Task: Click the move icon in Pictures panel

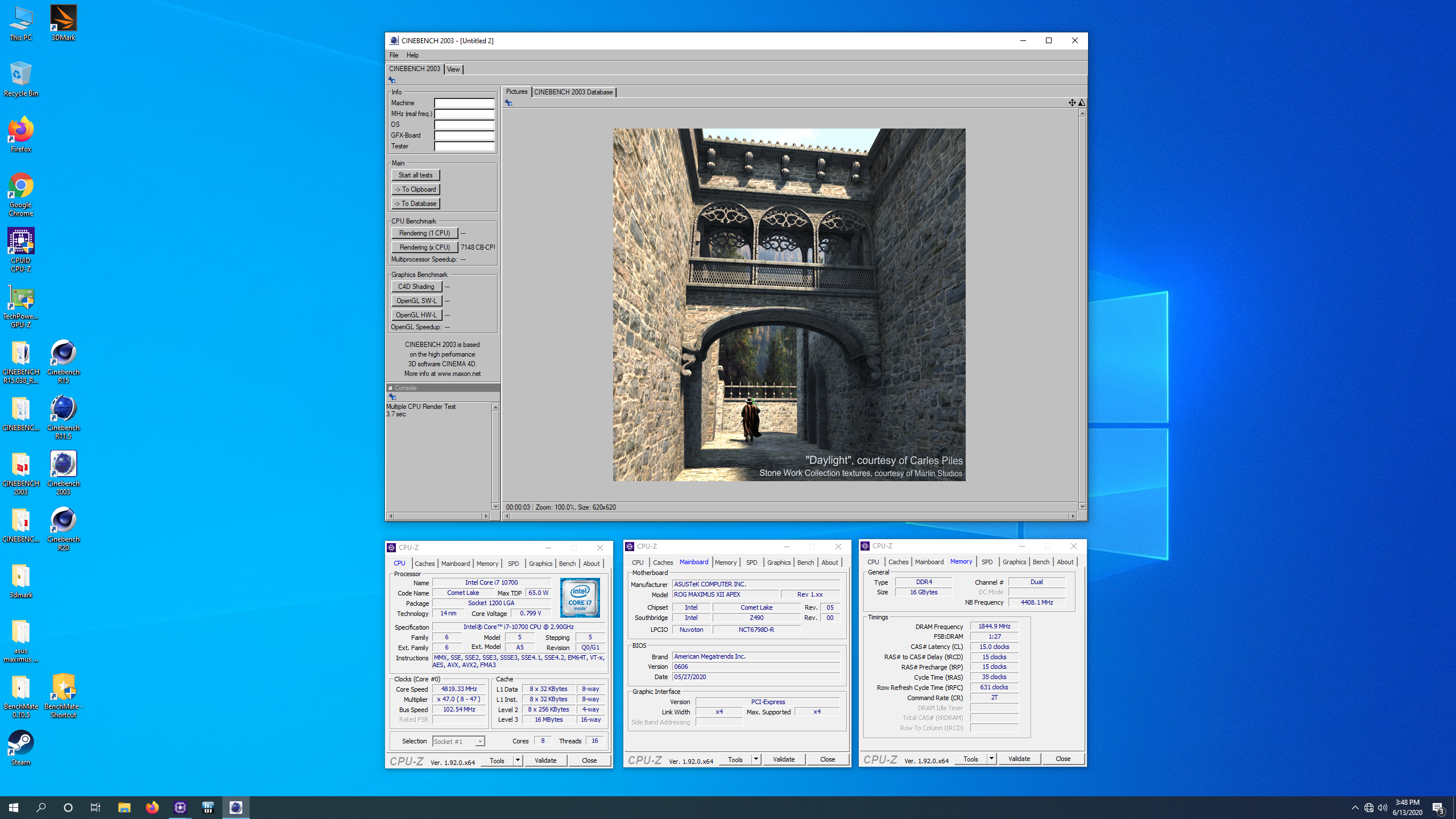Action: point(1072,102)
